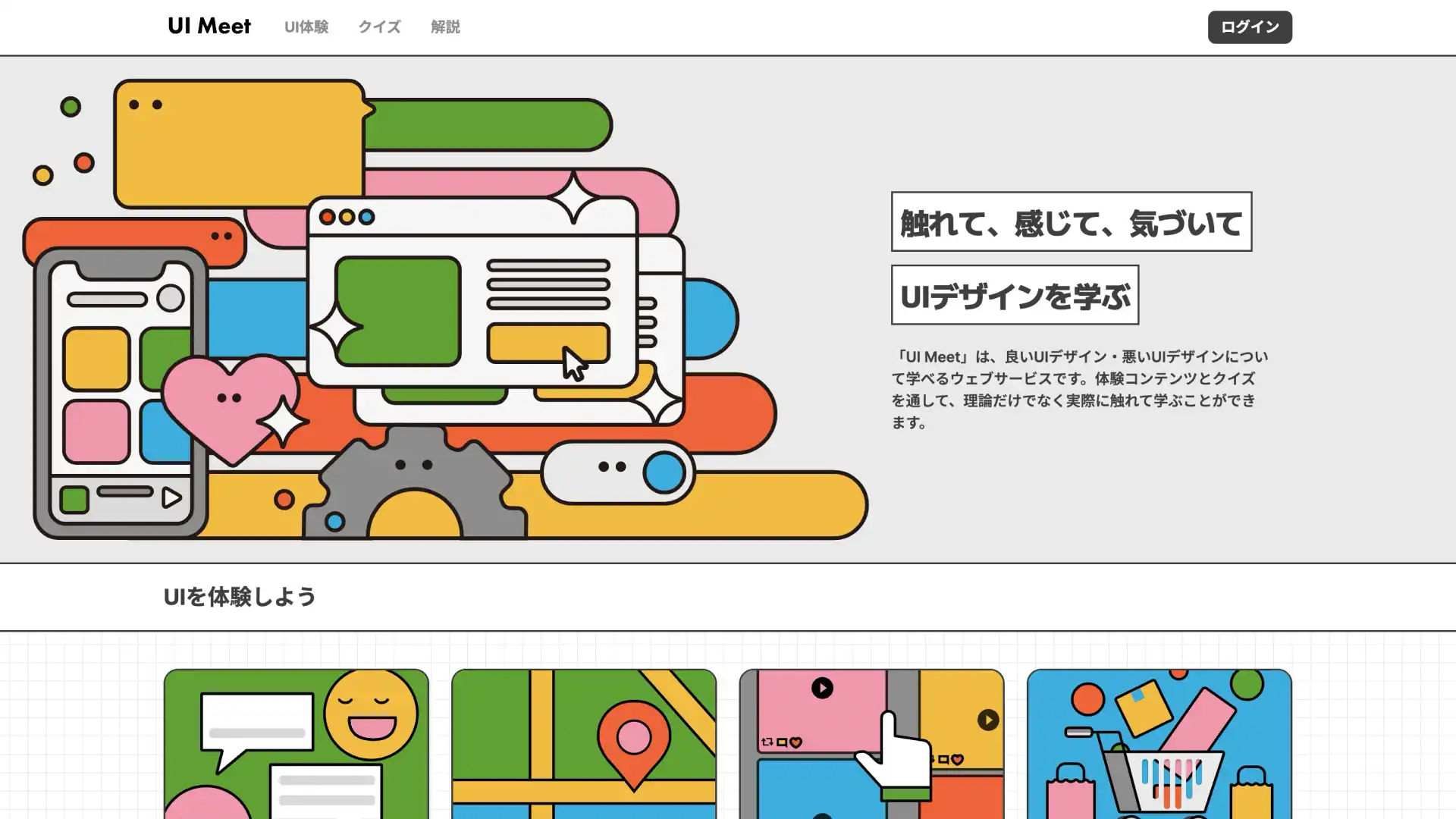Viewport: 1456px width, 819px height.
Task: Click the UIを体験しよう section heading
Action: (x=240, y=597)
